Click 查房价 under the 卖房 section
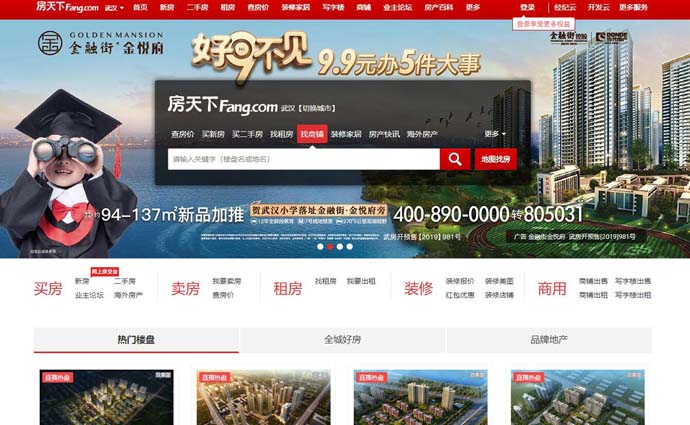The image size is (690, 425). pyautogui.click(x=223, y=295)
